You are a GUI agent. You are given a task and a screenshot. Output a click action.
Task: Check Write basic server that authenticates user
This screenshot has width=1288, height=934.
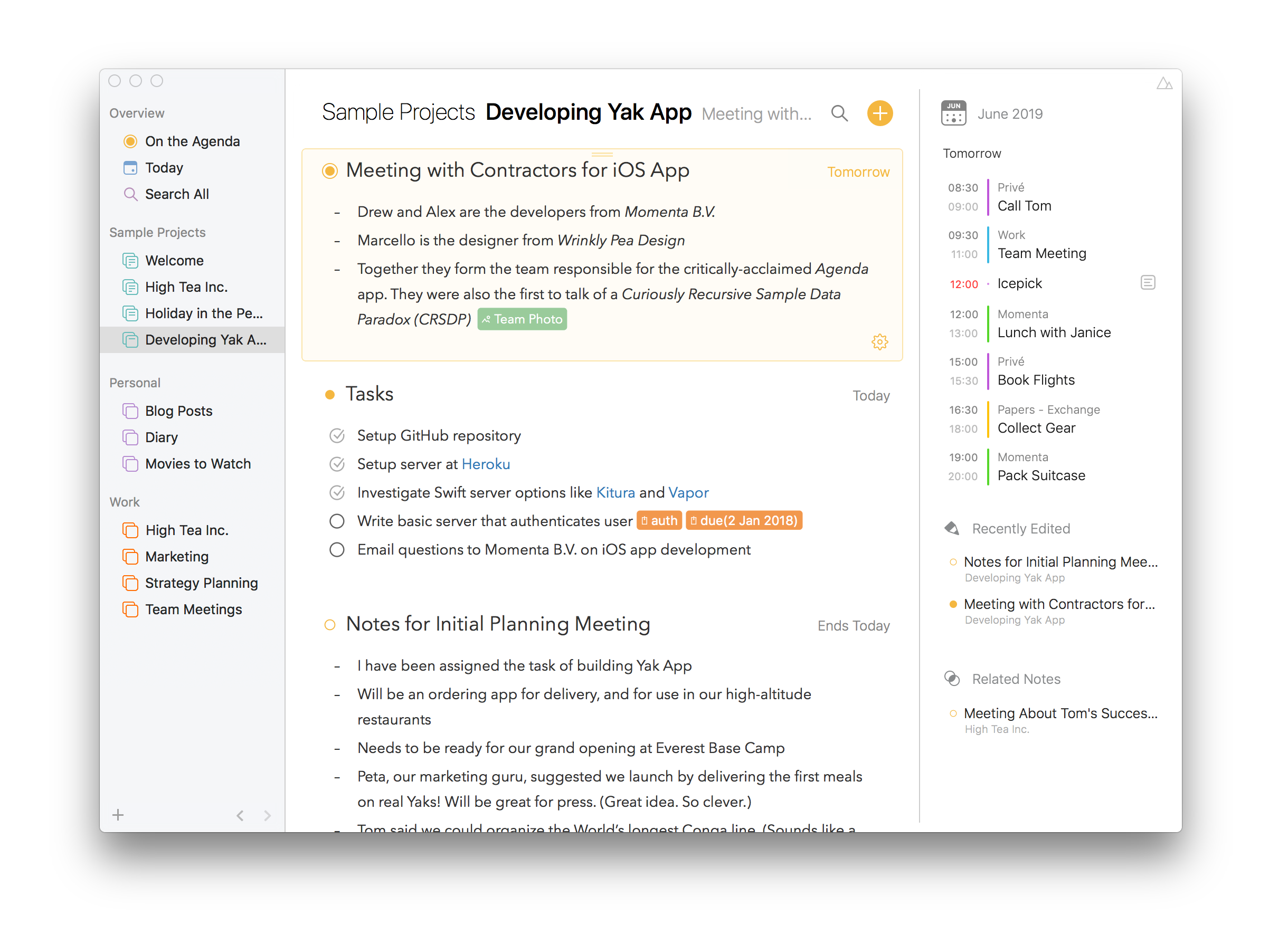(337, 521)
